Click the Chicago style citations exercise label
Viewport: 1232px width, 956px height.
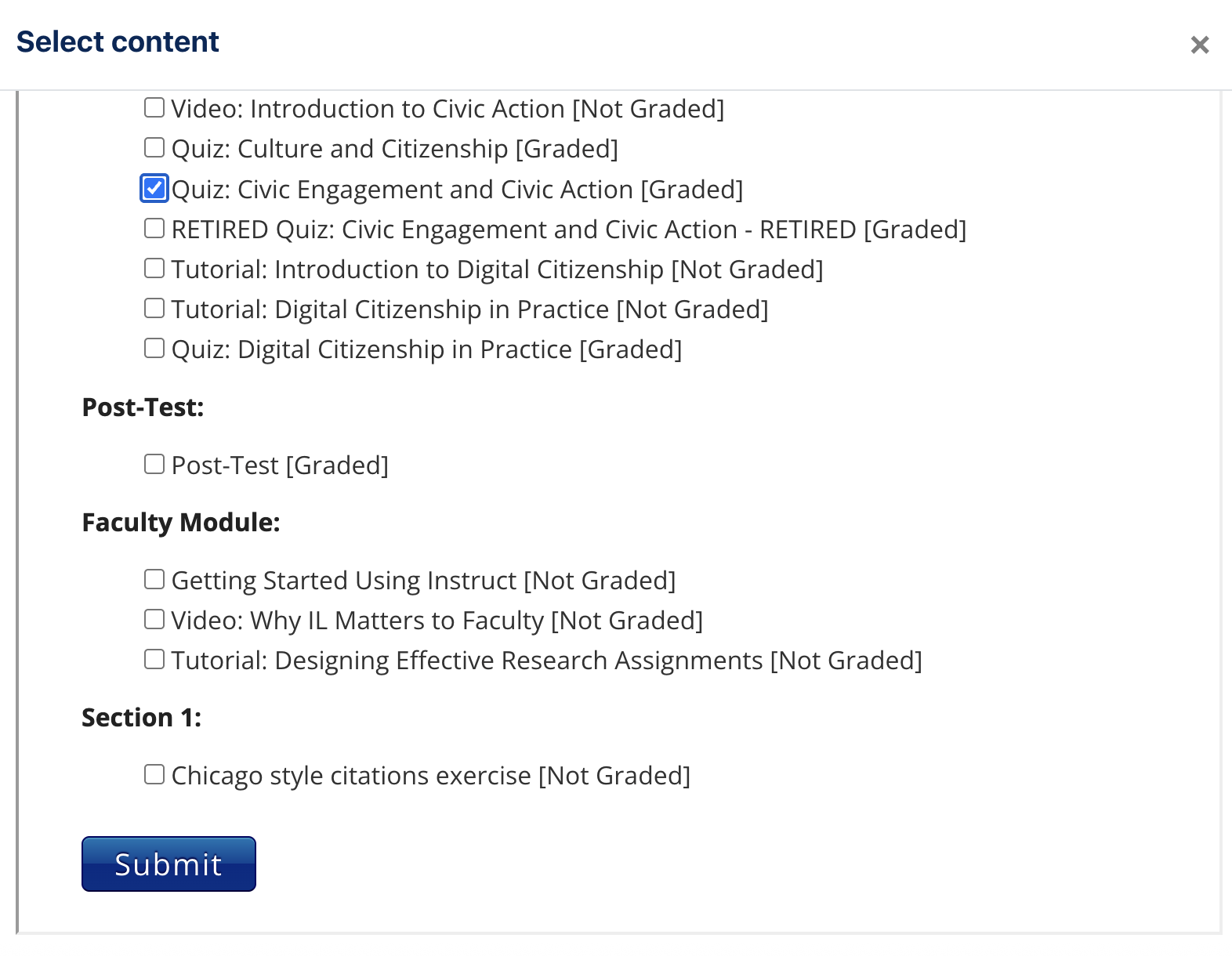tap(430, 776)
